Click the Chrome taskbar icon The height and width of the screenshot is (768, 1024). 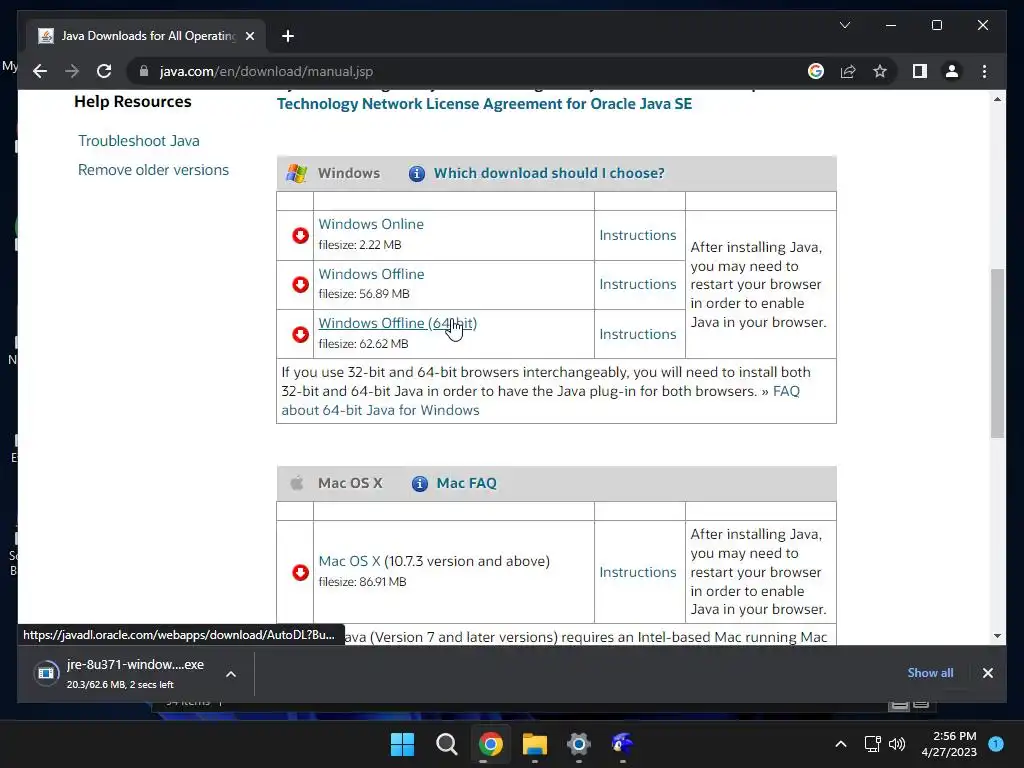[490, 744]
